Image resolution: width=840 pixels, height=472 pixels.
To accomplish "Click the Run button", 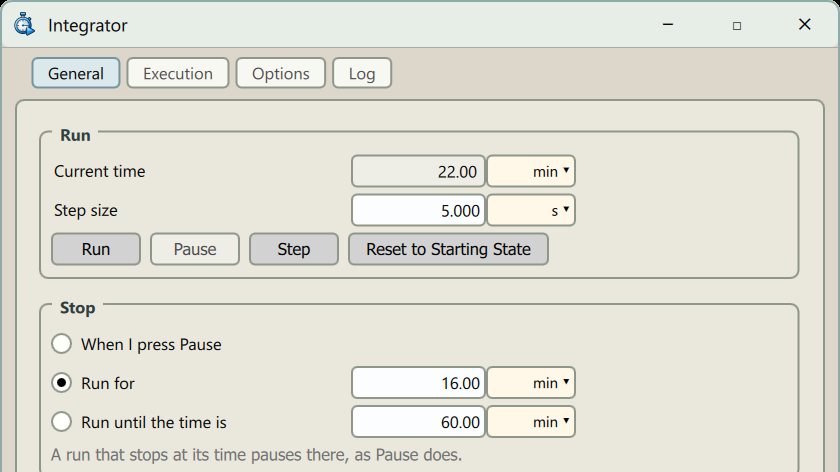I will [x=96, y=249].
